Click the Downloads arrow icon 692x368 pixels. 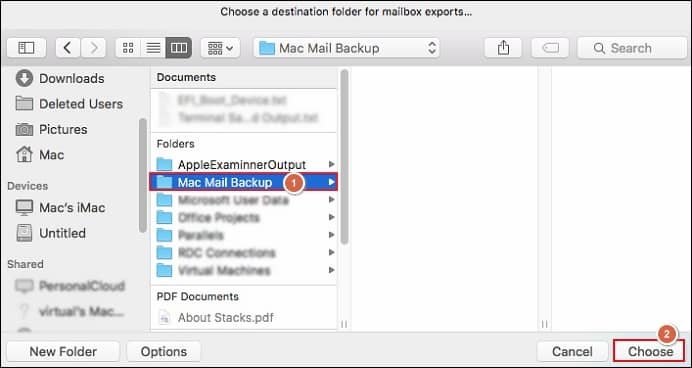point(24,79)
